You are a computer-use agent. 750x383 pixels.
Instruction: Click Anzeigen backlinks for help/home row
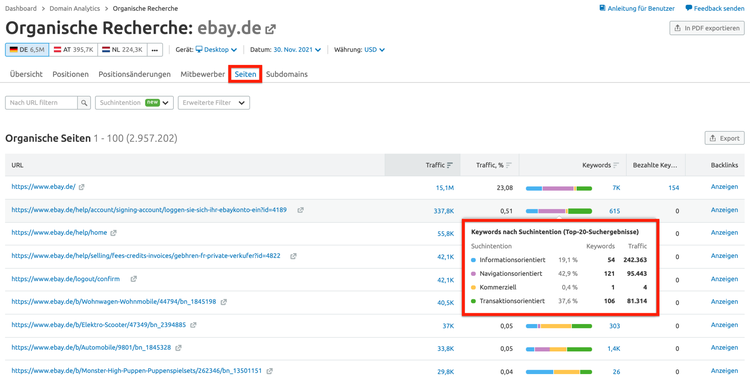click(x=724, y=233)
